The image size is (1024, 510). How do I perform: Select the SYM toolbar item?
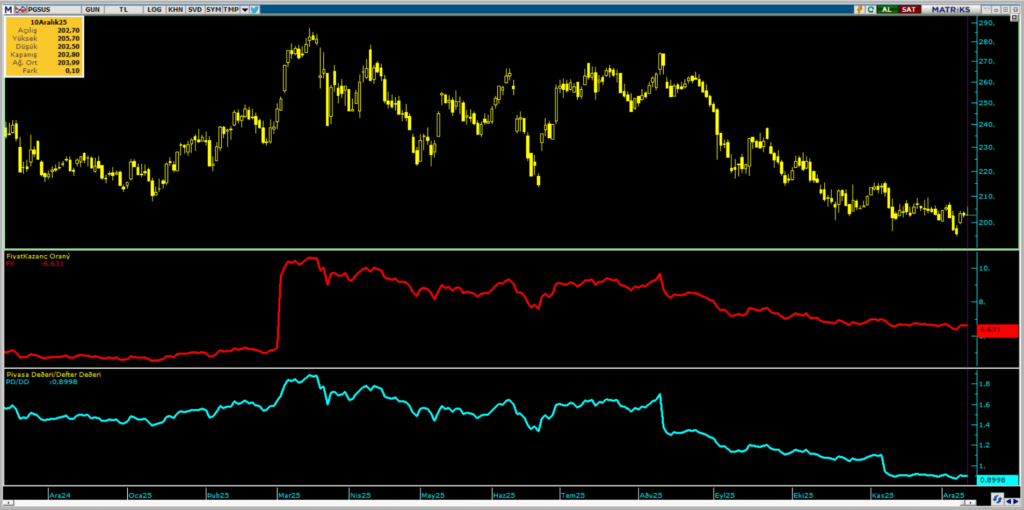(213, 8)
